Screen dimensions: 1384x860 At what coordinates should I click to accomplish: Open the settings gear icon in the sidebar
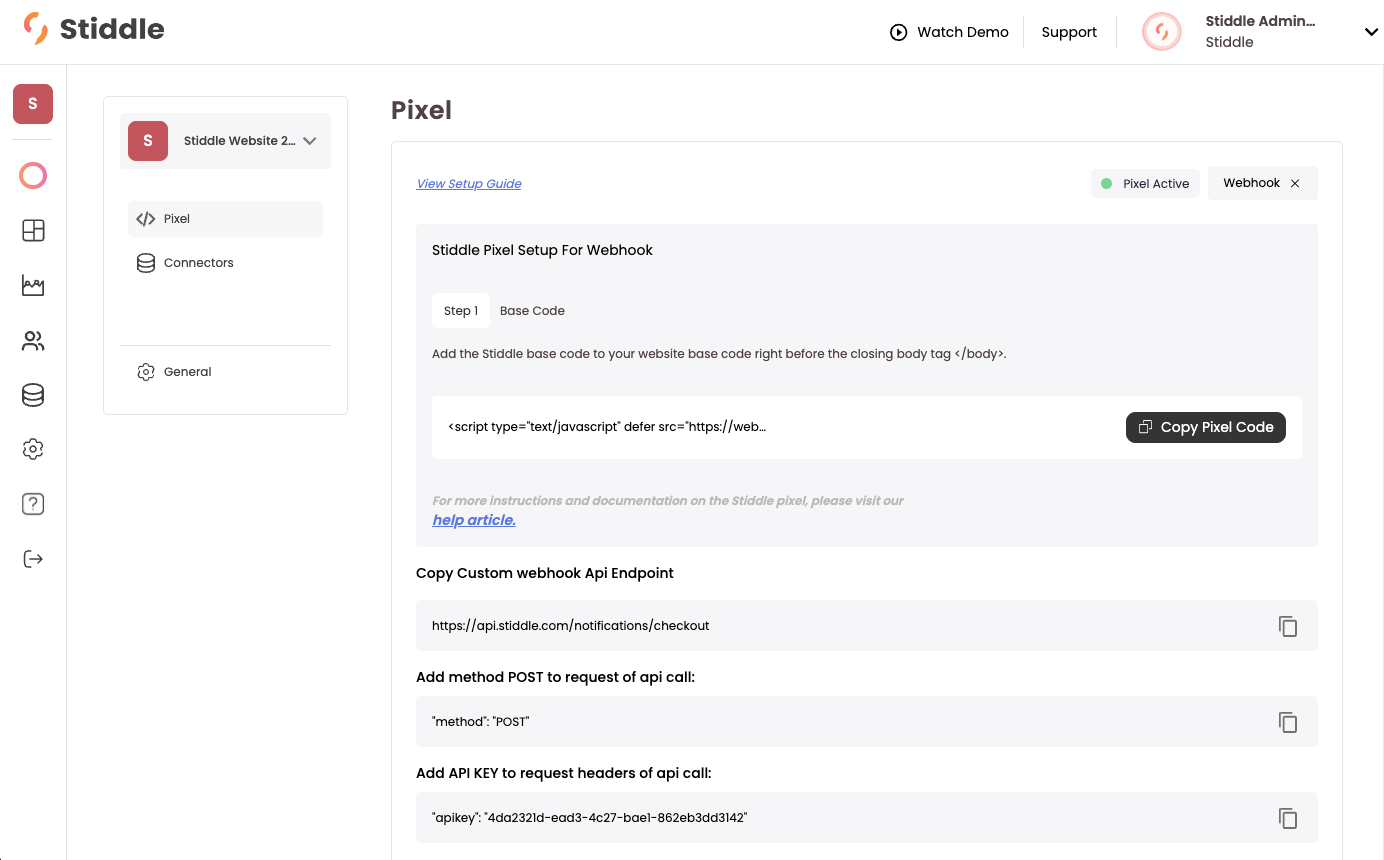coord(33,449)
